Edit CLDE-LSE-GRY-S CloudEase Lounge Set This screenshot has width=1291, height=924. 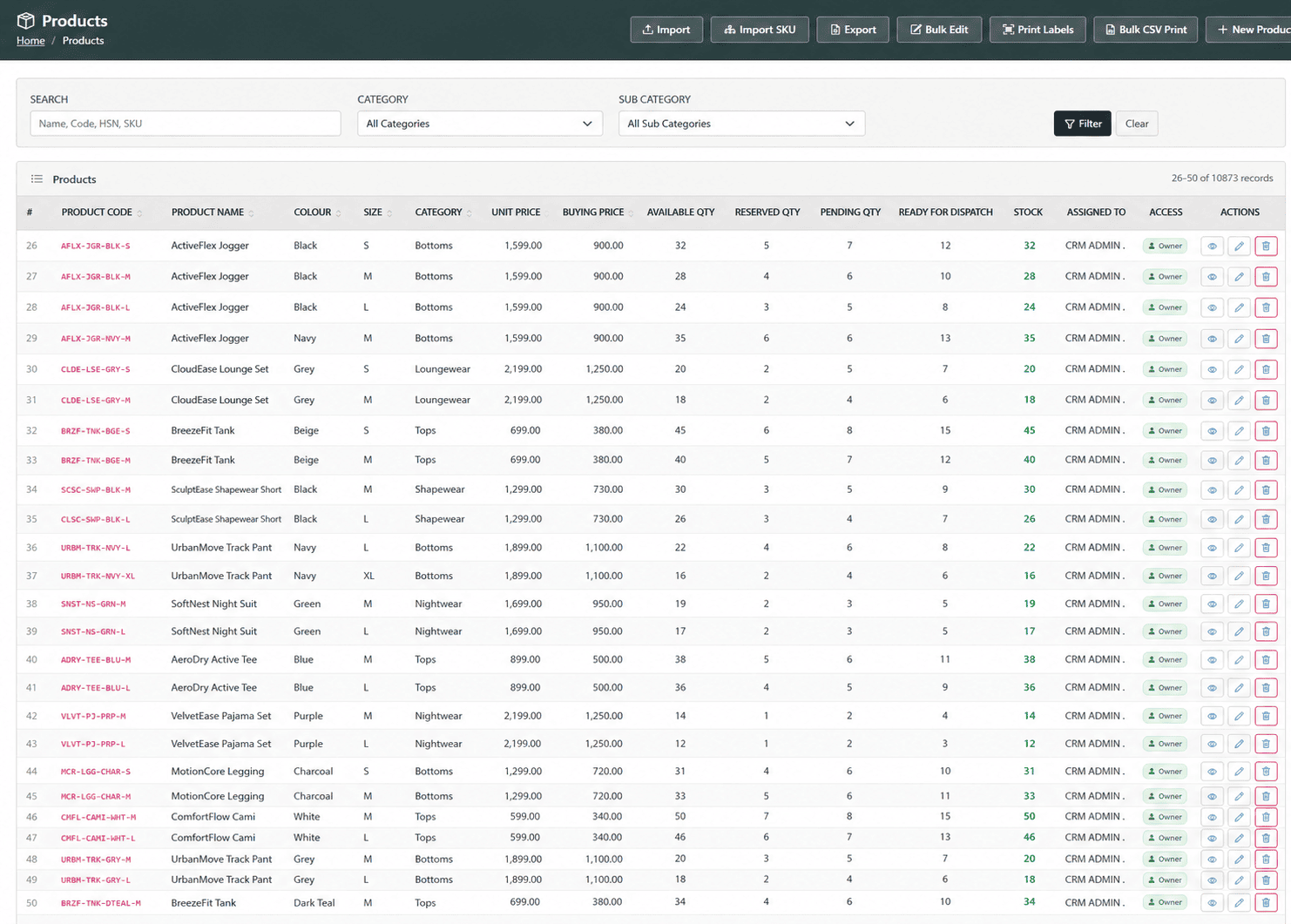pos(1239,369)
